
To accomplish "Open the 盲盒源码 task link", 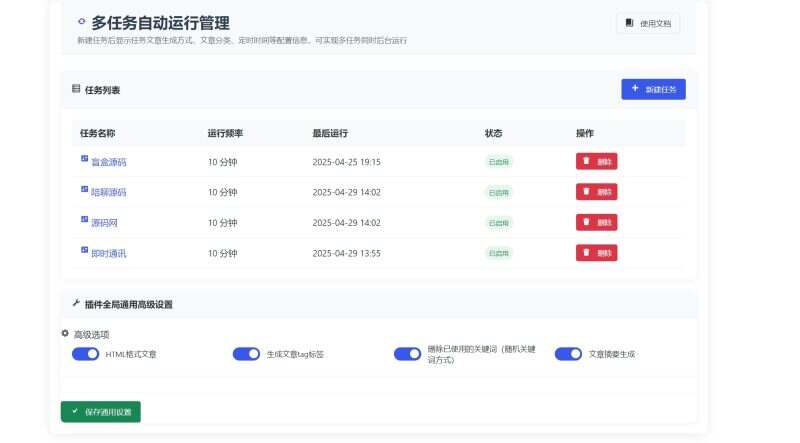I will pyautogui.click(x=109, y=162).
